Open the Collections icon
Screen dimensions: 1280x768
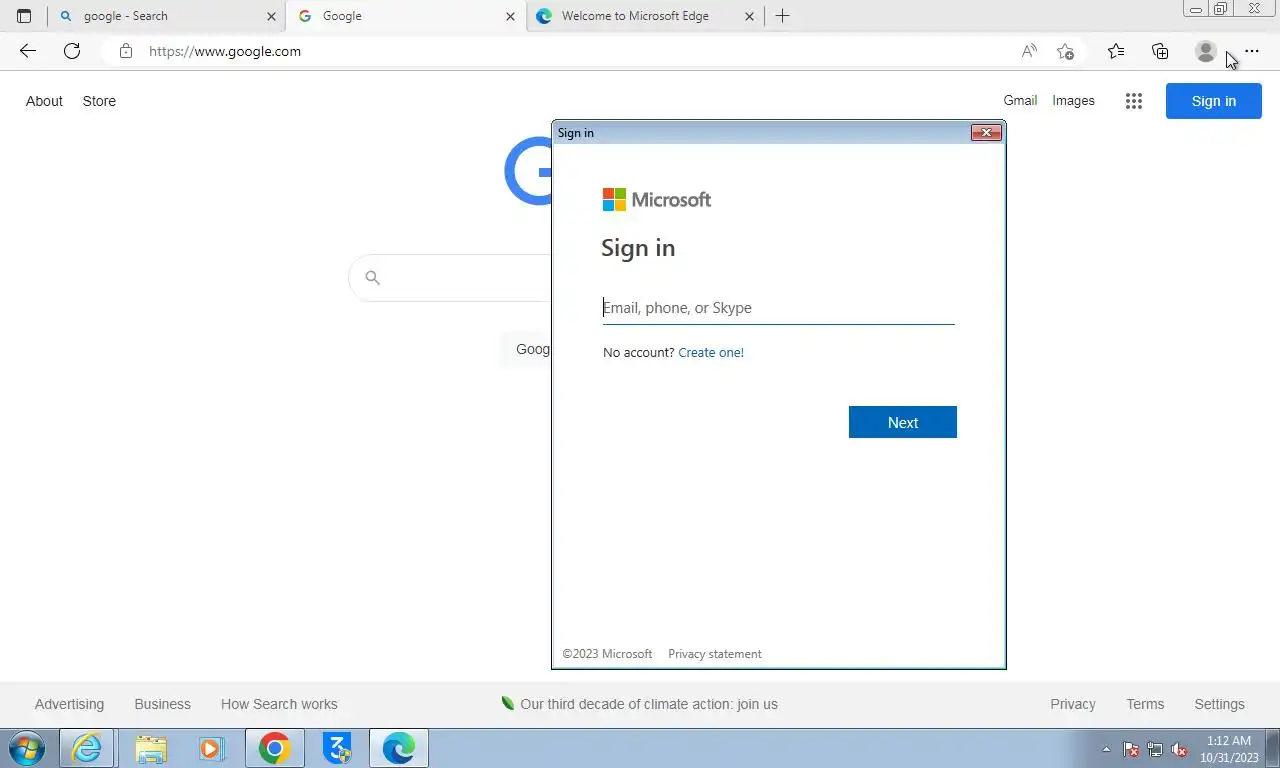[x=1160, y=51]
